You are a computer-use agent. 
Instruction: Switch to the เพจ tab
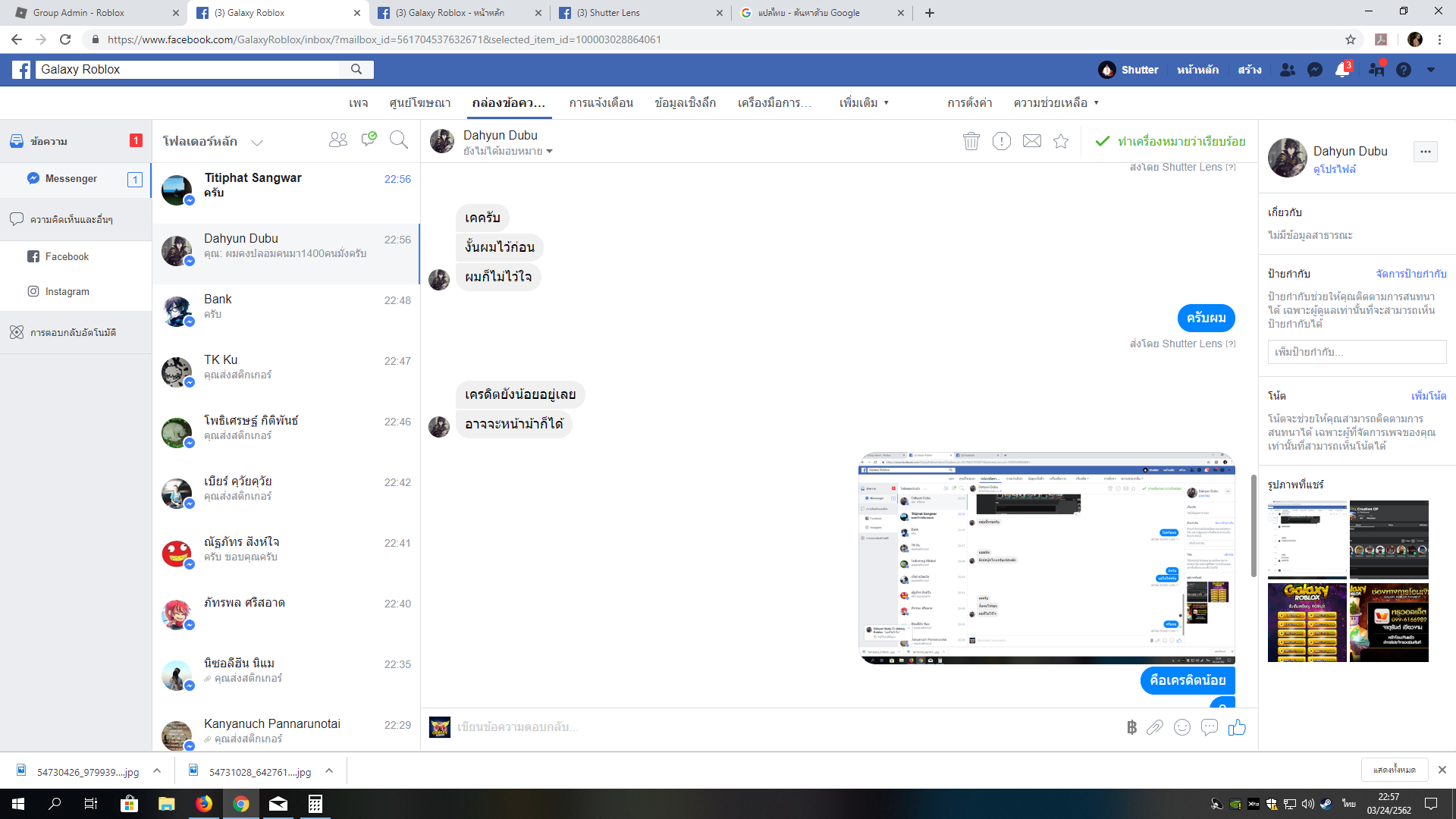(359, 102)
